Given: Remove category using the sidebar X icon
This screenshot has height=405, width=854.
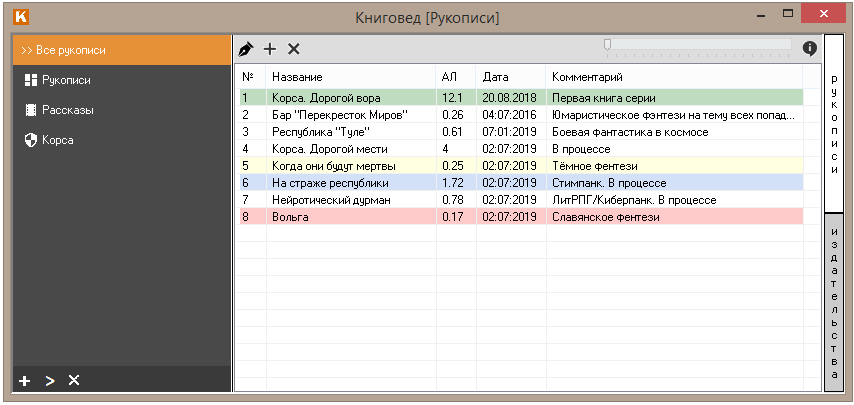Looking at the screenshot, I should click(73, 380).
